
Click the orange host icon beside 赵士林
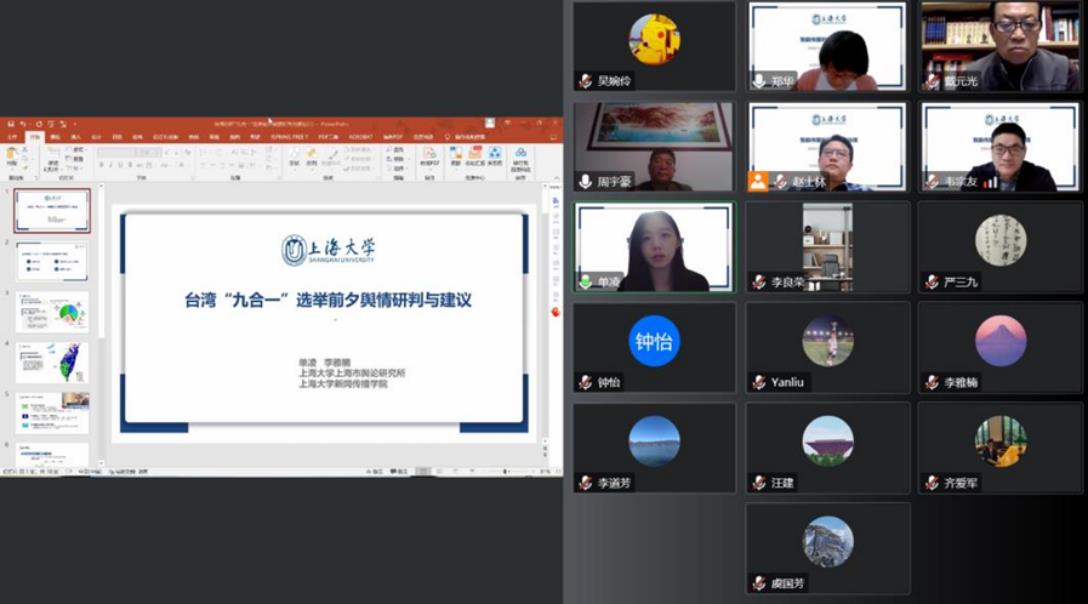click(758, 181)
